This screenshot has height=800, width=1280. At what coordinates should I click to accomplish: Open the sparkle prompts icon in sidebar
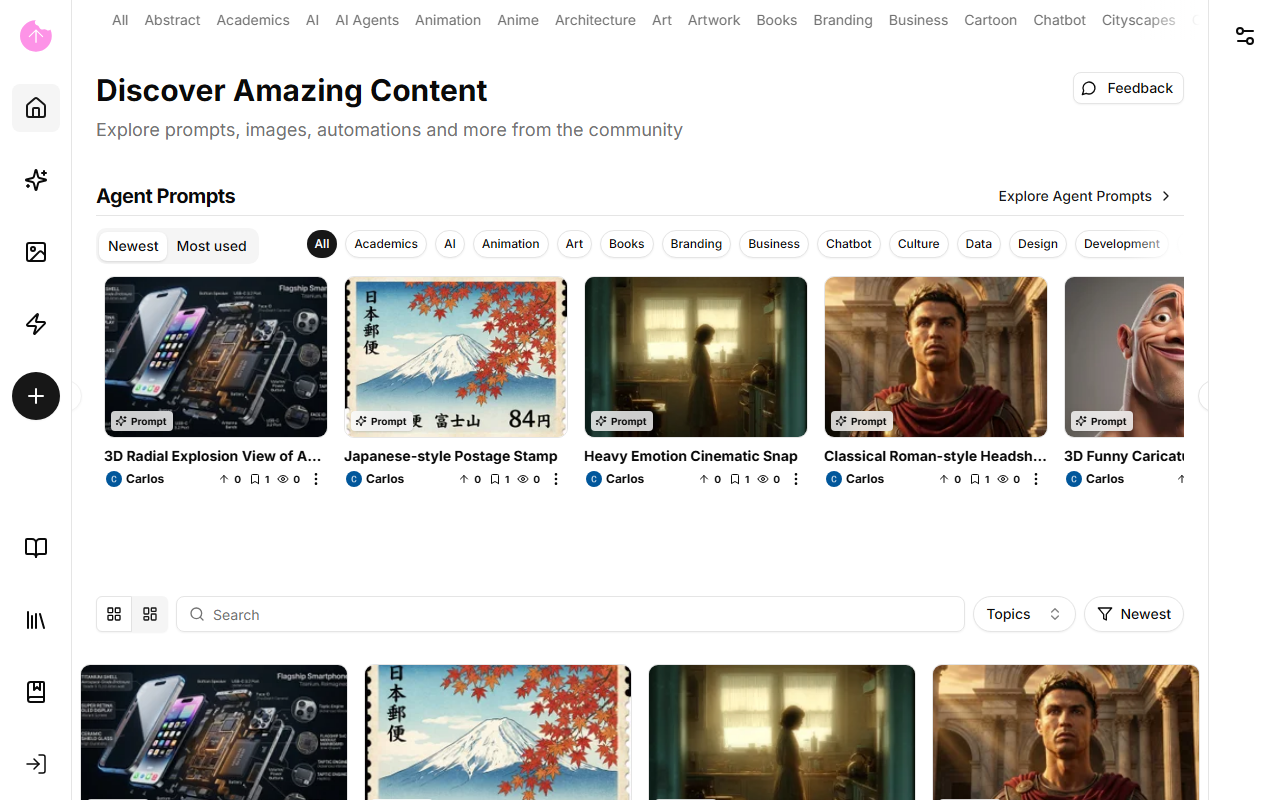tap(36, 180)
